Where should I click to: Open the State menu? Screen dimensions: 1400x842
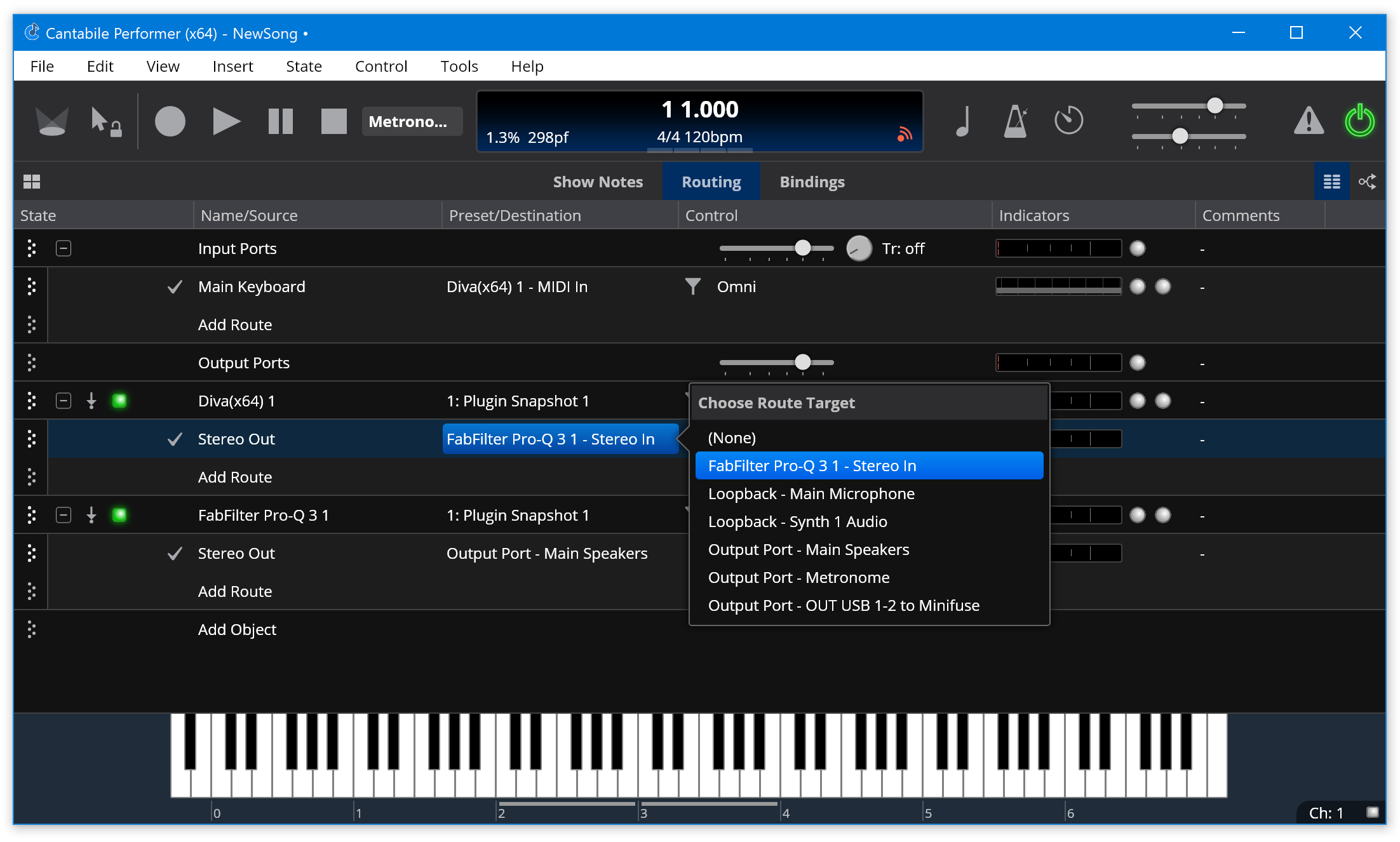coord(304,66)
